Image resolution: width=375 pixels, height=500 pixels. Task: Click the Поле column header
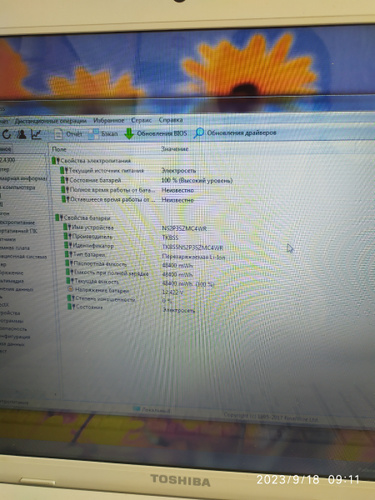[59, 149]
